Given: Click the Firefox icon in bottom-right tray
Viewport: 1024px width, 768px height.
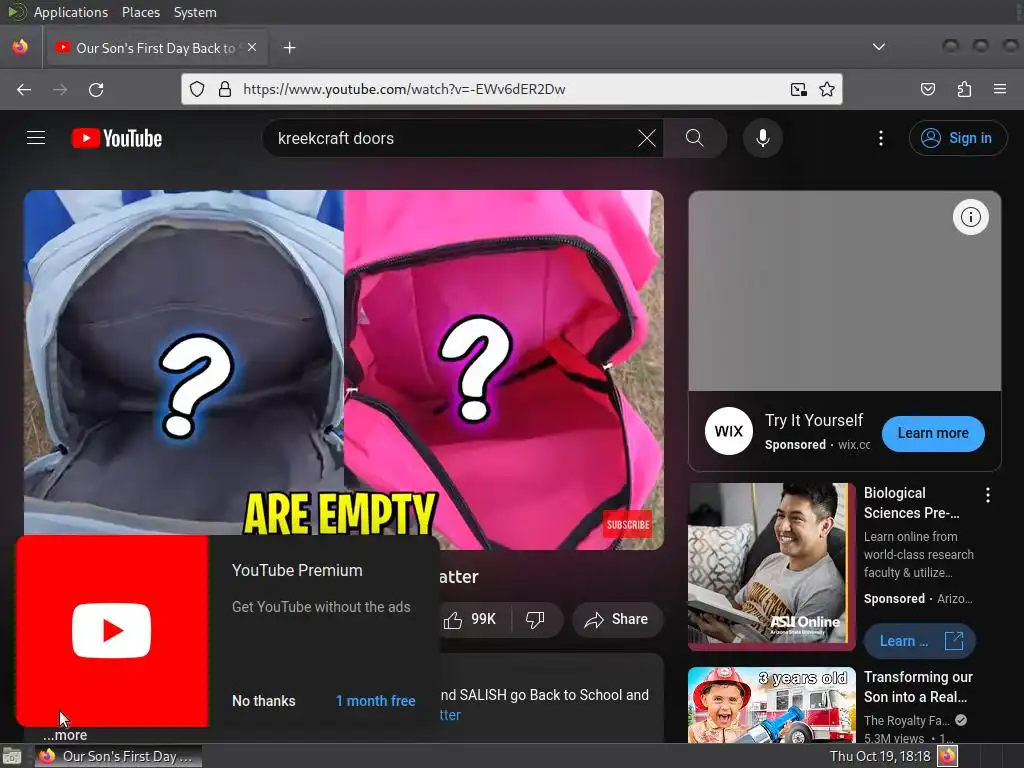Looking at the screenshot, I should 948,756.
